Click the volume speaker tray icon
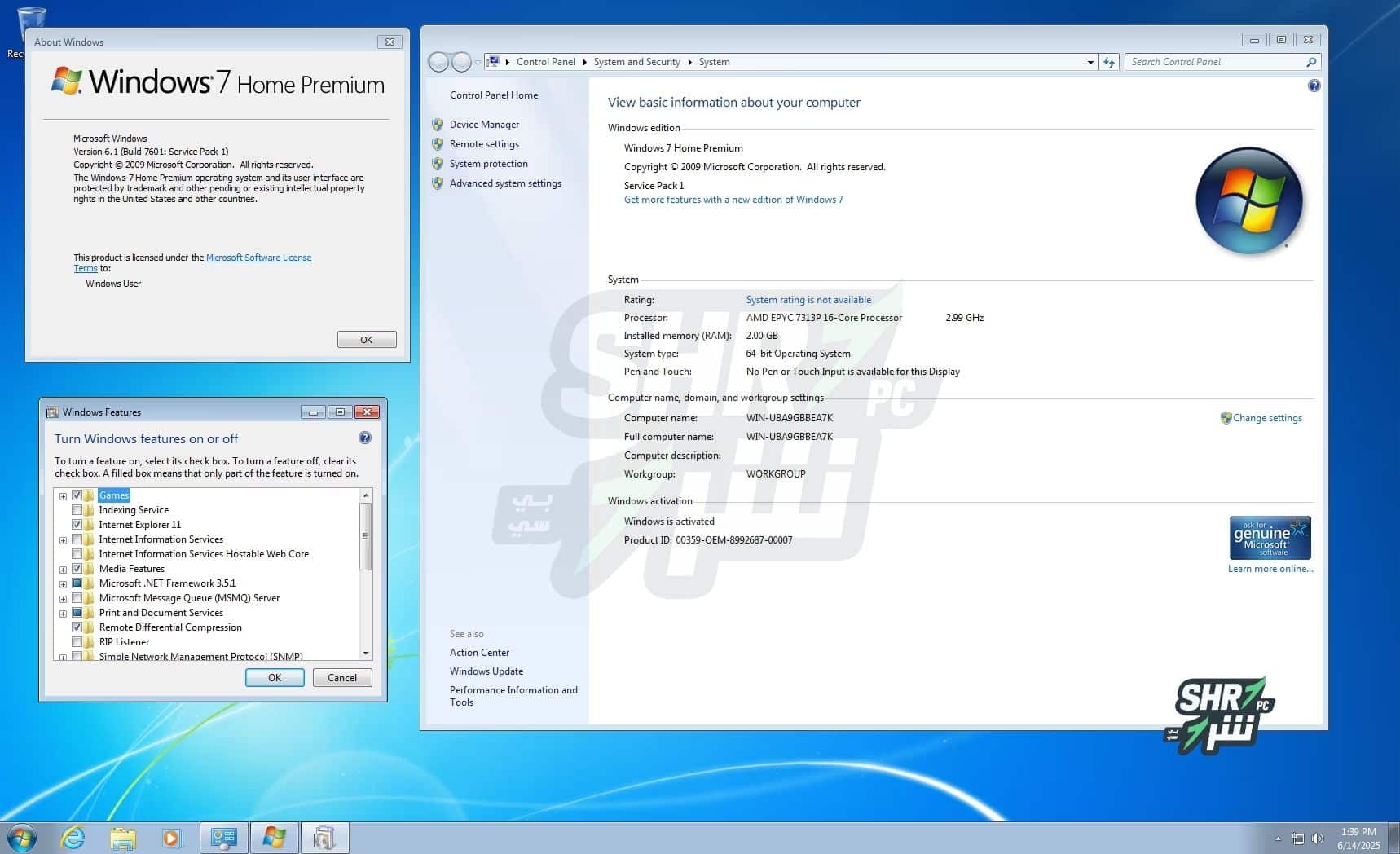This screenshot has width=1400, height=854. coord(1318,839)
